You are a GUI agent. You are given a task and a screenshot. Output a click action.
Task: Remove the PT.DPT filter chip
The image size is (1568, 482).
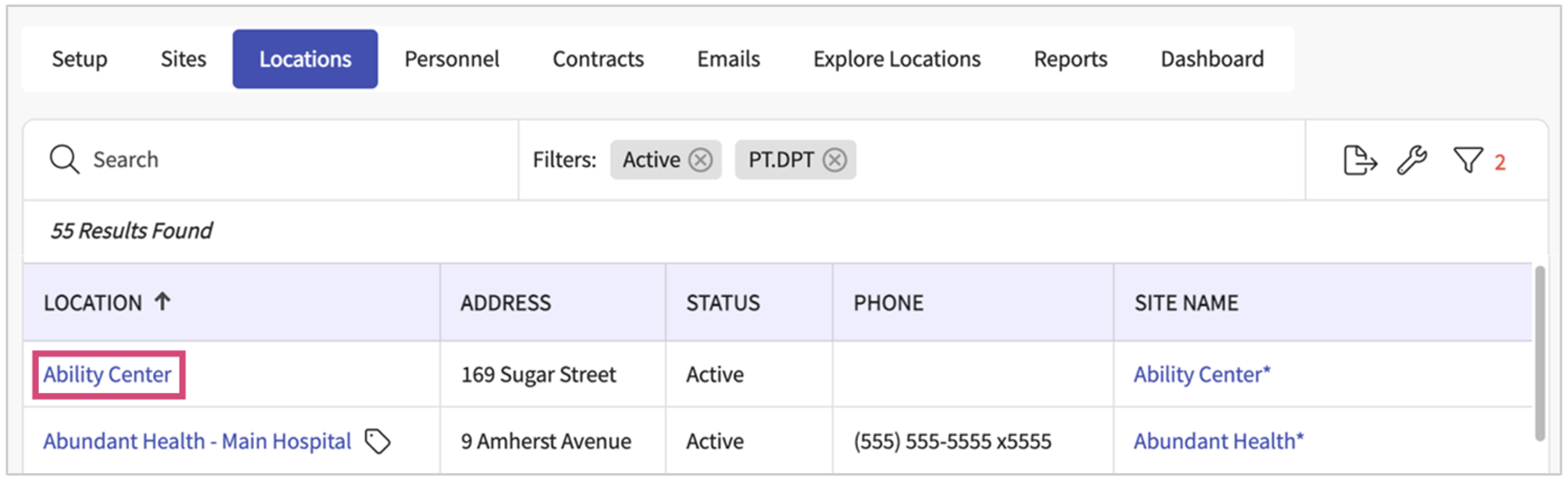pos(834,159)
